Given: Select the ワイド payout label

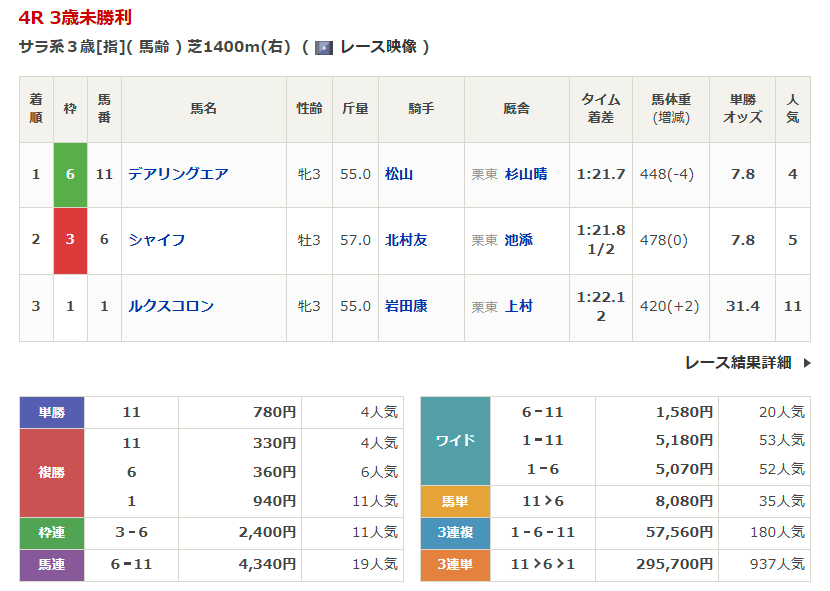Looking at the screenshot, I should 455,440.
